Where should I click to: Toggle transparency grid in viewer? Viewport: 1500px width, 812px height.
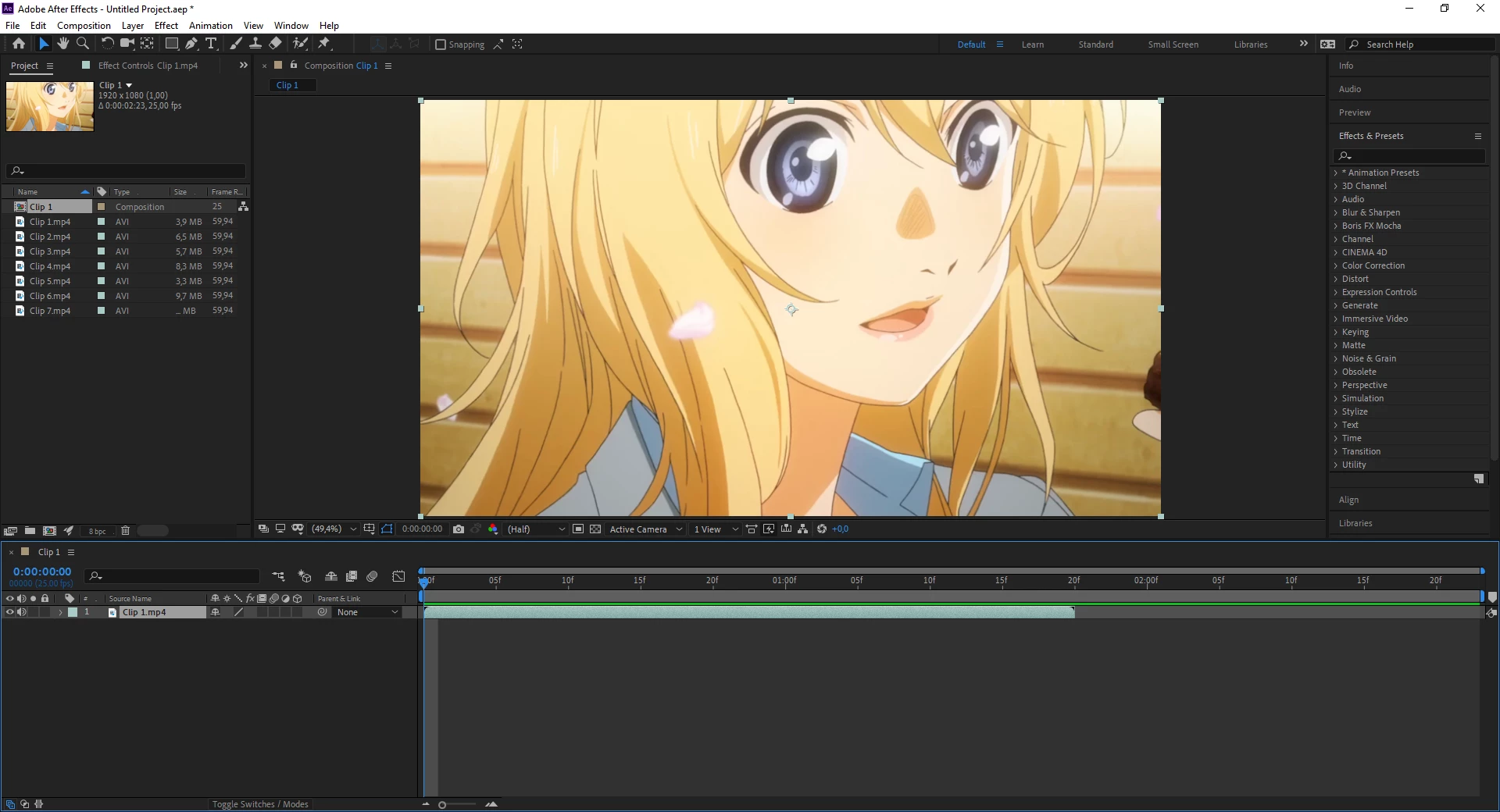595,529
